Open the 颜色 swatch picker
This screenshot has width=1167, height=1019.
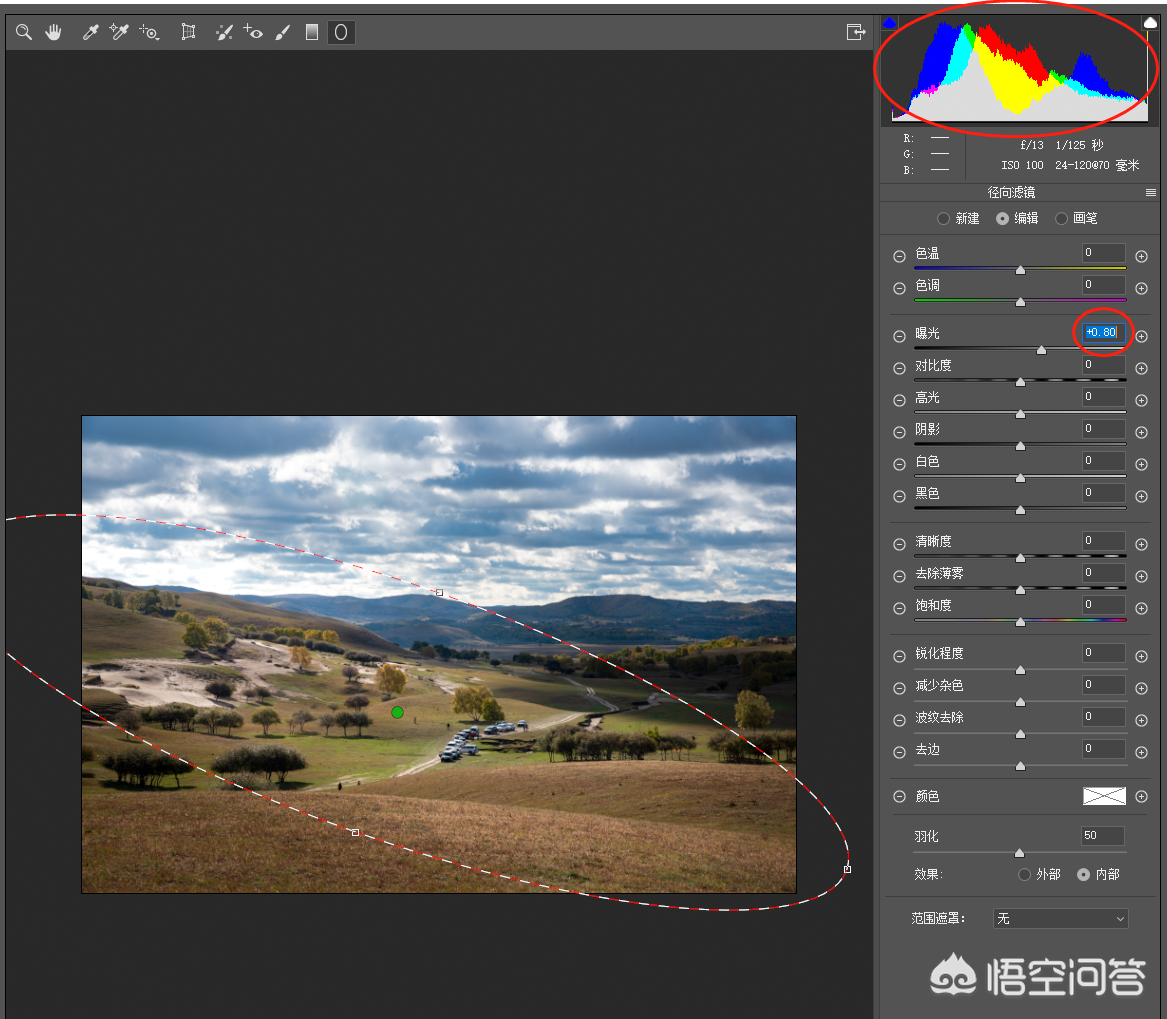(1104, 796)
